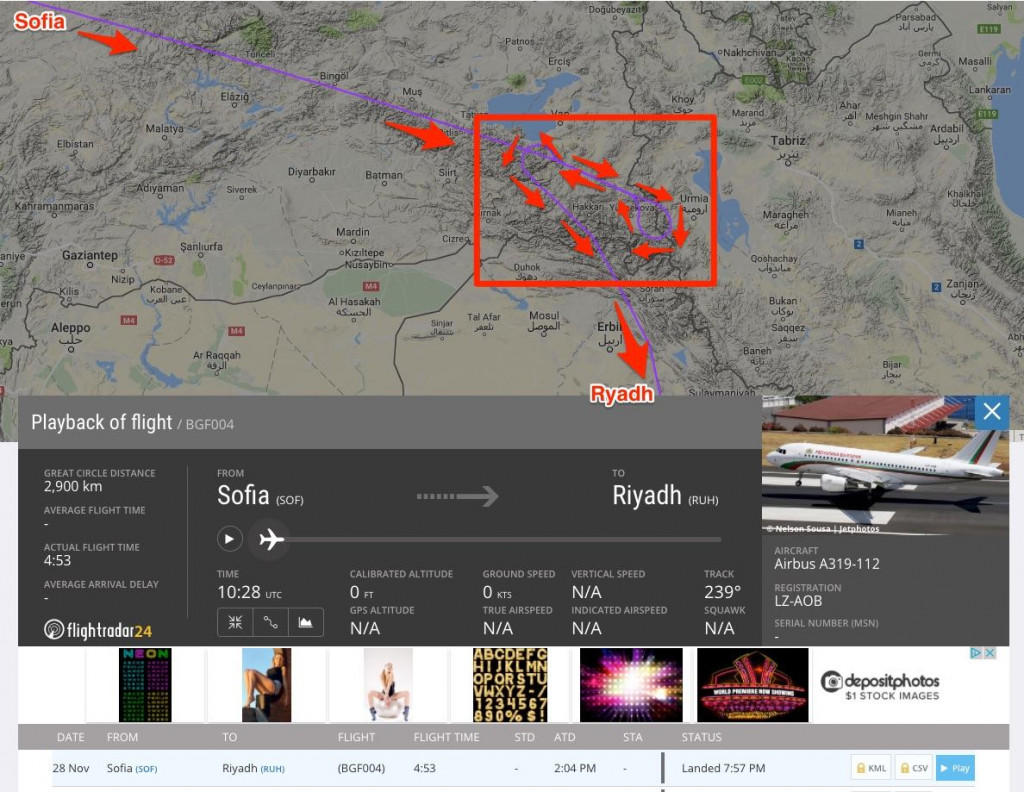Click the airplane marker on the timeline
This screenshot has height=792, width=1024.
(271, 539)
